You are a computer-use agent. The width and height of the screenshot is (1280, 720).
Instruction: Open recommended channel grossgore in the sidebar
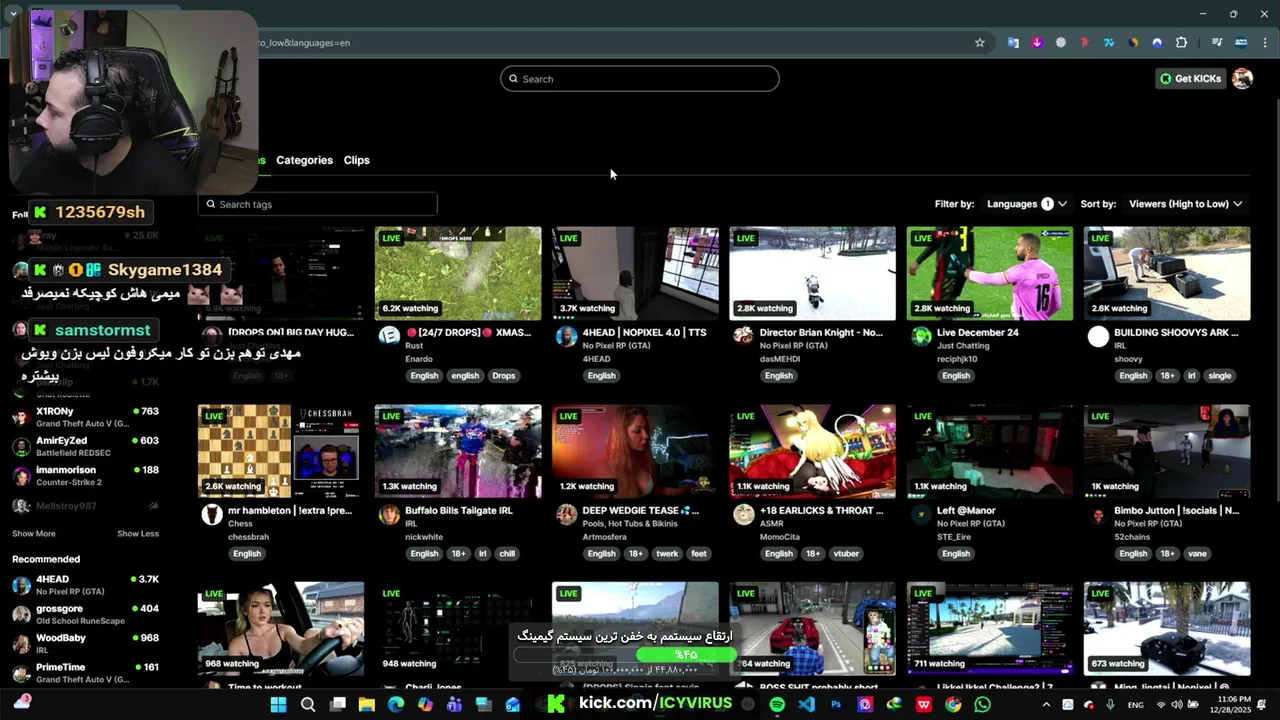pos(85,614)
